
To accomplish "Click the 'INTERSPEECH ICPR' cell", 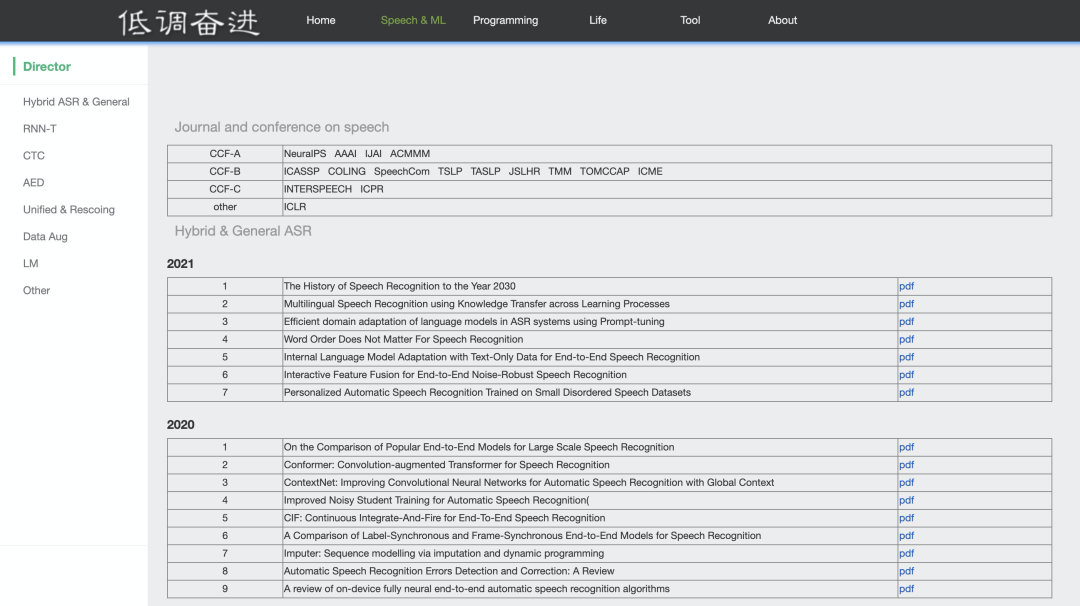I will point(667,189).
